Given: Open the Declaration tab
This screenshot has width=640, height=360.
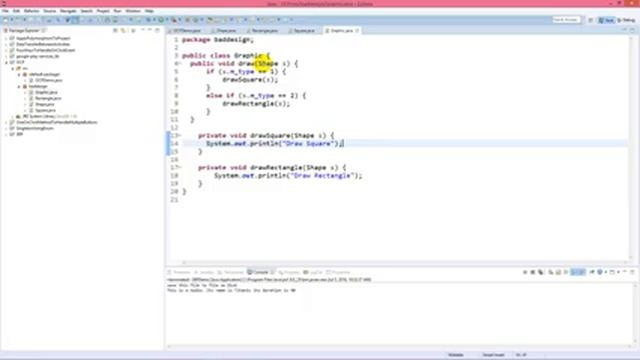Looking at the screenshot, I should click(231, 272).
